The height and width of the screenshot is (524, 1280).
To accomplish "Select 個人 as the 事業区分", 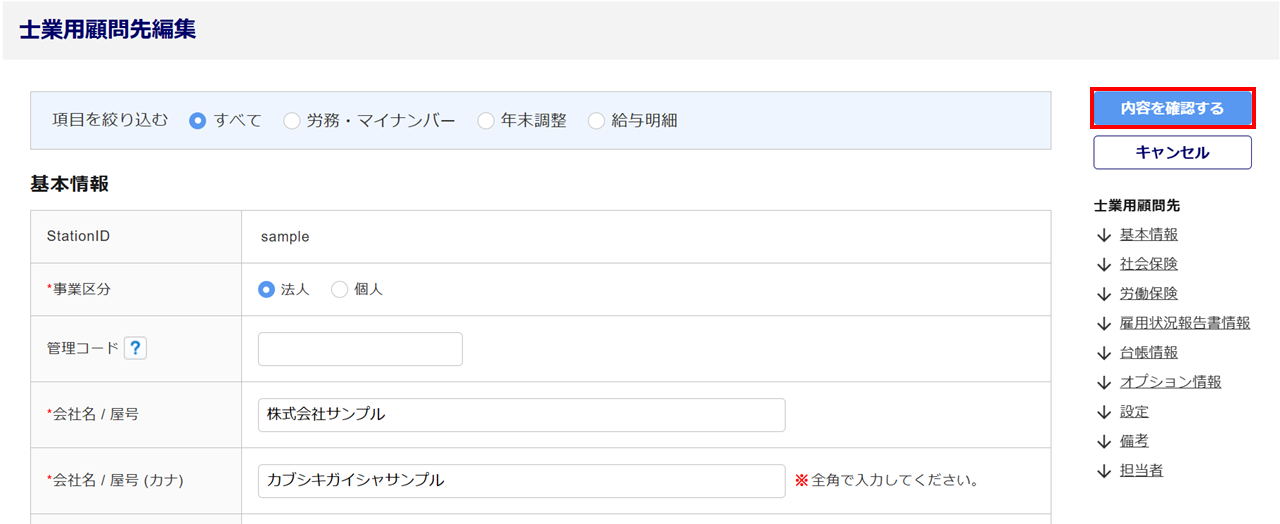I will point(340,289).
